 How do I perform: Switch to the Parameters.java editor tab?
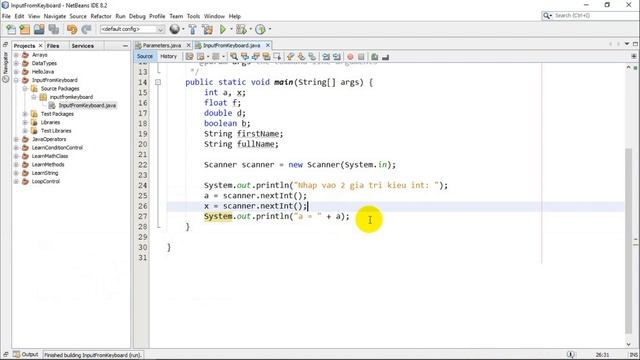162,45
